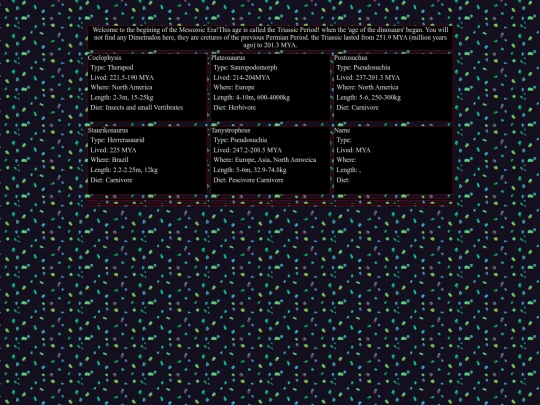Click 'Diet: Carnivore' in Postosuchus card

pyautogui.click(x=357, y=107)
